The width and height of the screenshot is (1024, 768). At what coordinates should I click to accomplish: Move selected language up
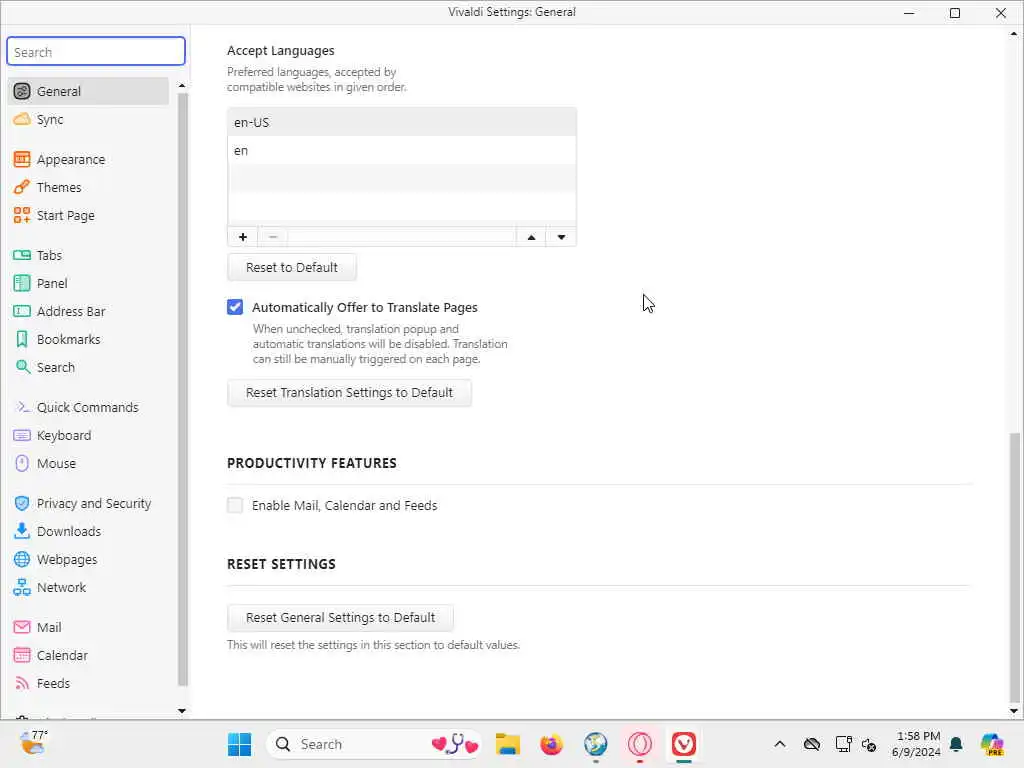(532, 237)
